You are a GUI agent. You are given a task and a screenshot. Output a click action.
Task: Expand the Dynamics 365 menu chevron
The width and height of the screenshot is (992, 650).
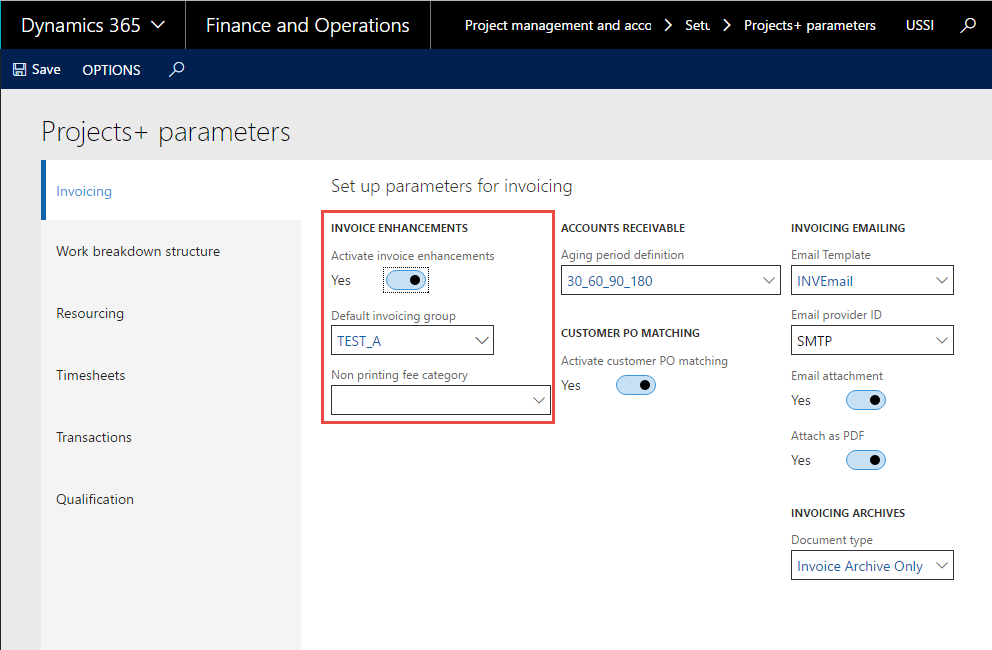click(x=158, y=24)
